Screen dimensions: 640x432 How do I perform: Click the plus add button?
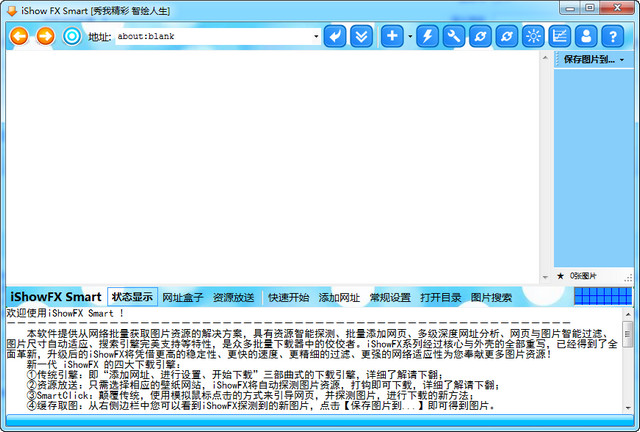tap(392, 36)
